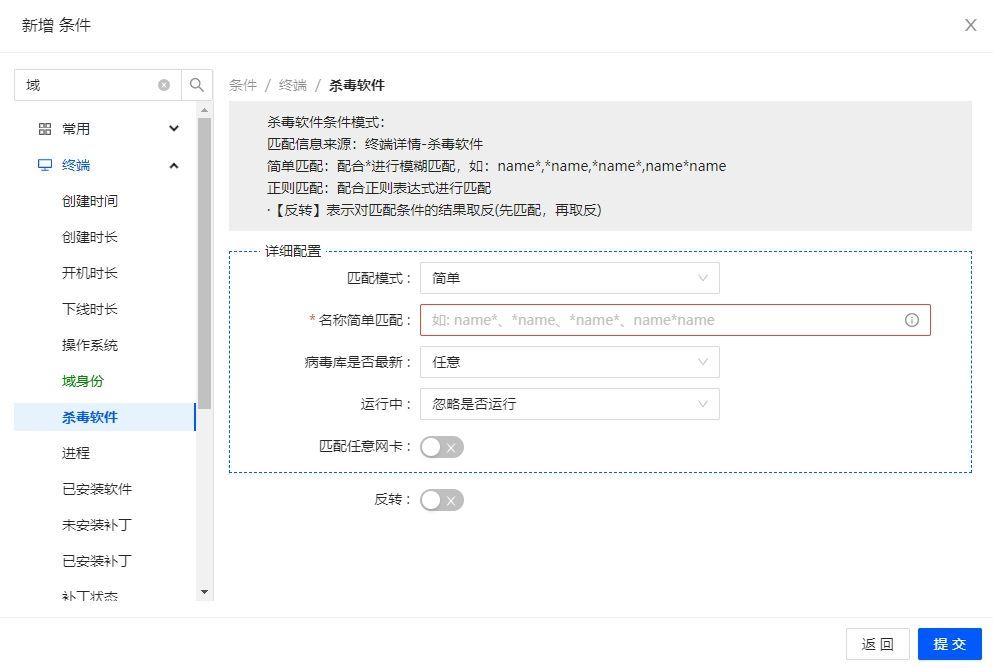Click 终端 in the breadcrumb
The height and width of the screenshot is (668, 993).
pyautogui.click(x=293, y=85)
